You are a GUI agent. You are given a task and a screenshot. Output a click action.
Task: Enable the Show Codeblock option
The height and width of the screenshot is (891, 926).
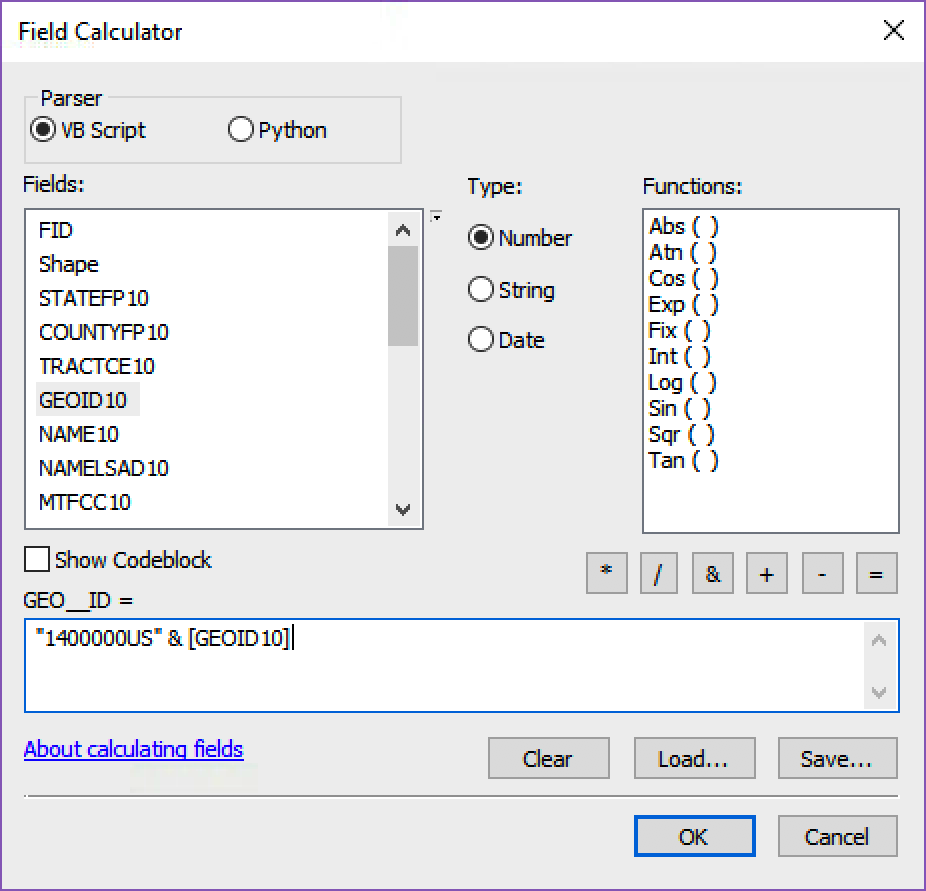pyautogui.click(x=37, y=559)
